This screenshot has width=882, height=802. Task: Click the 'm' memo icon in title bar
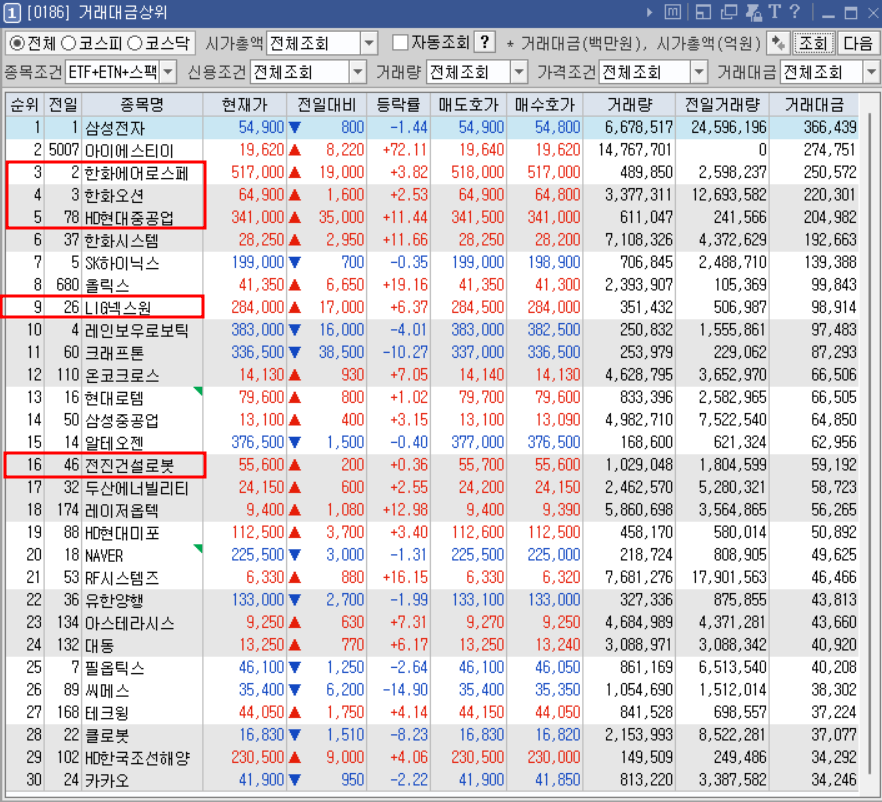(673, 12)
